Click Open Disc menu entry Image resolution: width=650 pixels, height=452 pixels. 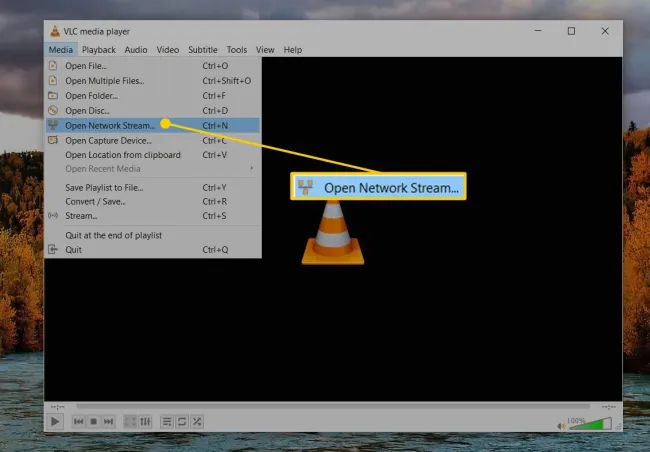[87, 110]
